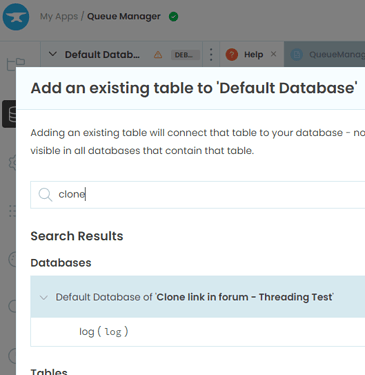Close the Help tab
The width and height of the screenshot is (365, 375).
(x=273, y=54)
